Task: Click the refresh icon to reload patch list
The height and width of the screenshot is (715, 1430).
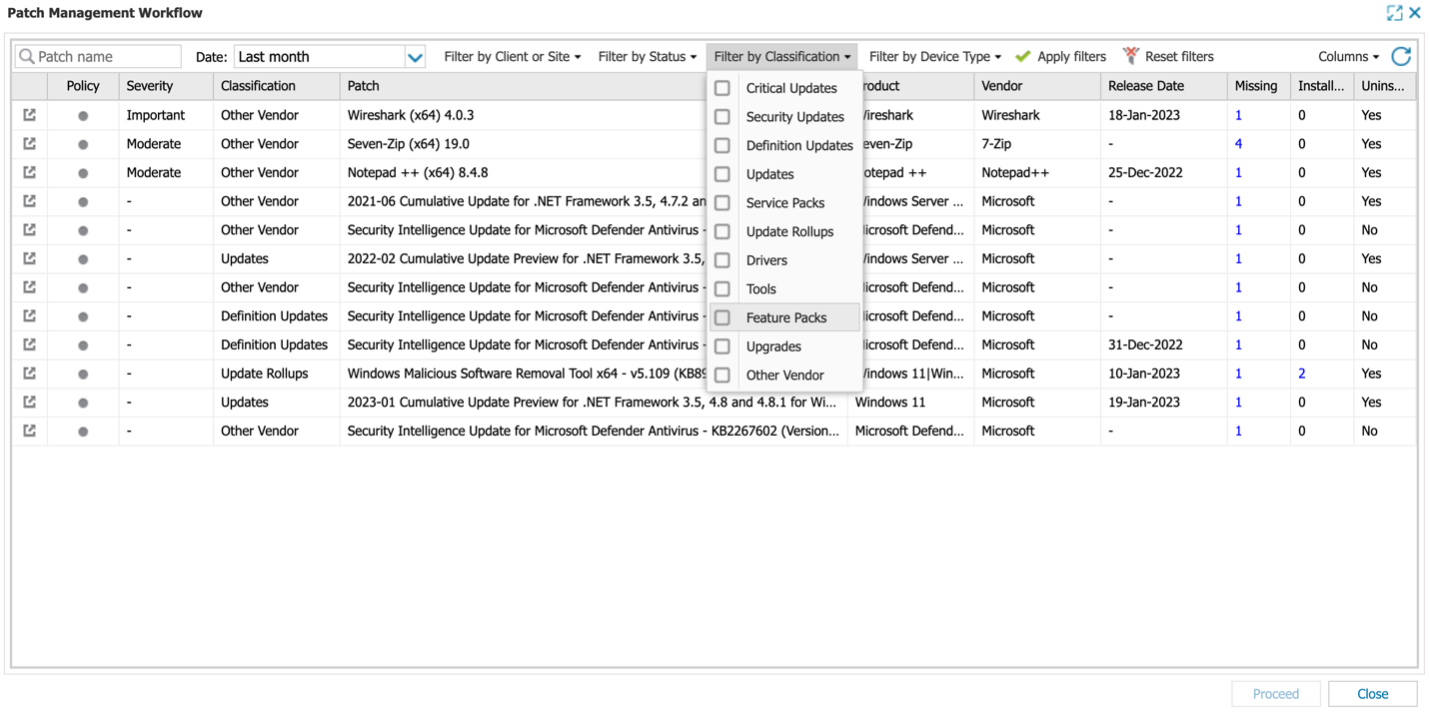Action: point(1400,56)
